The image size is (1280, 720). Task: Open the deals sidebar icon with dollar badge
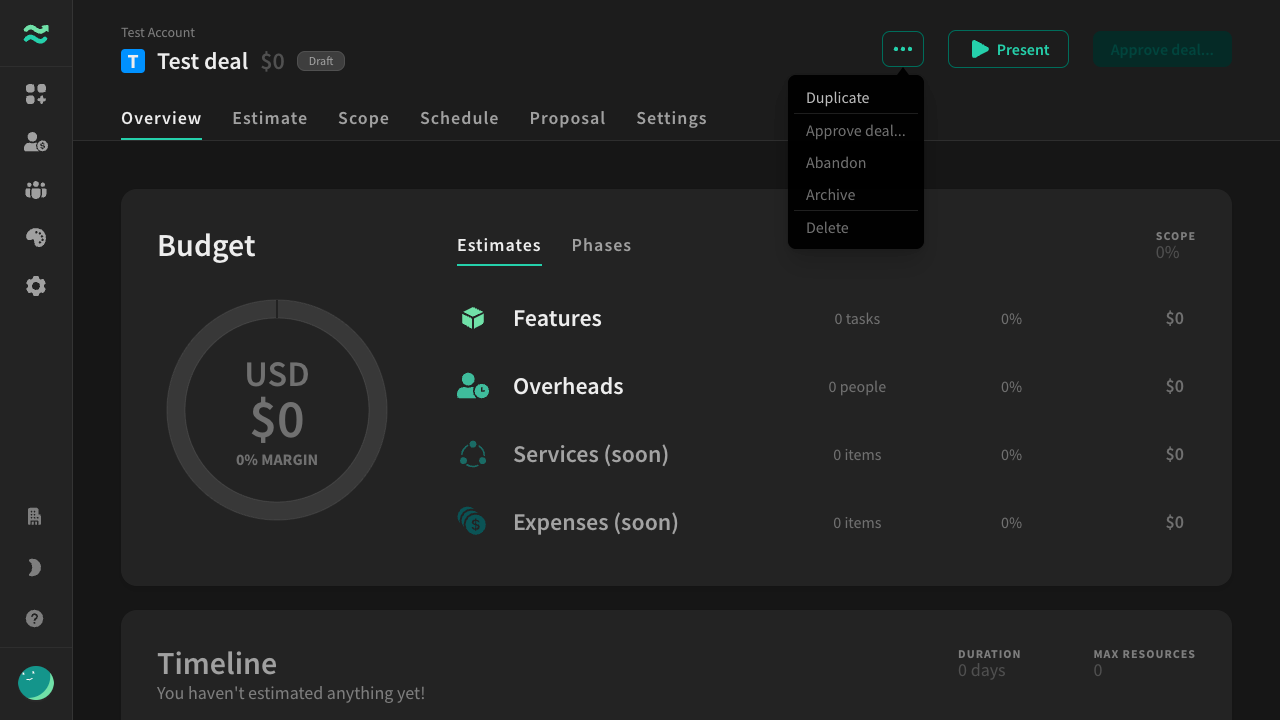pos(36,142)
